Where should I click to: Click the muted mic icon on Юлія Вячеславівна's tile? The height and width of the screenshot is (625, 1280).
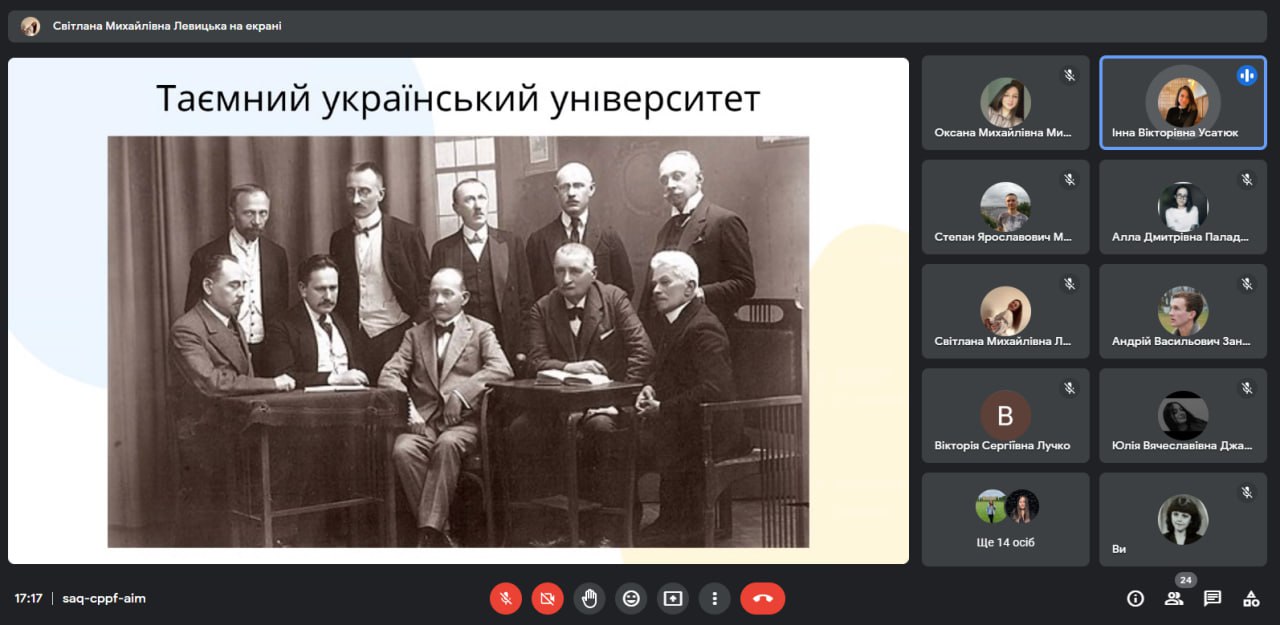pyautogui.click(x=1246, y=387)
